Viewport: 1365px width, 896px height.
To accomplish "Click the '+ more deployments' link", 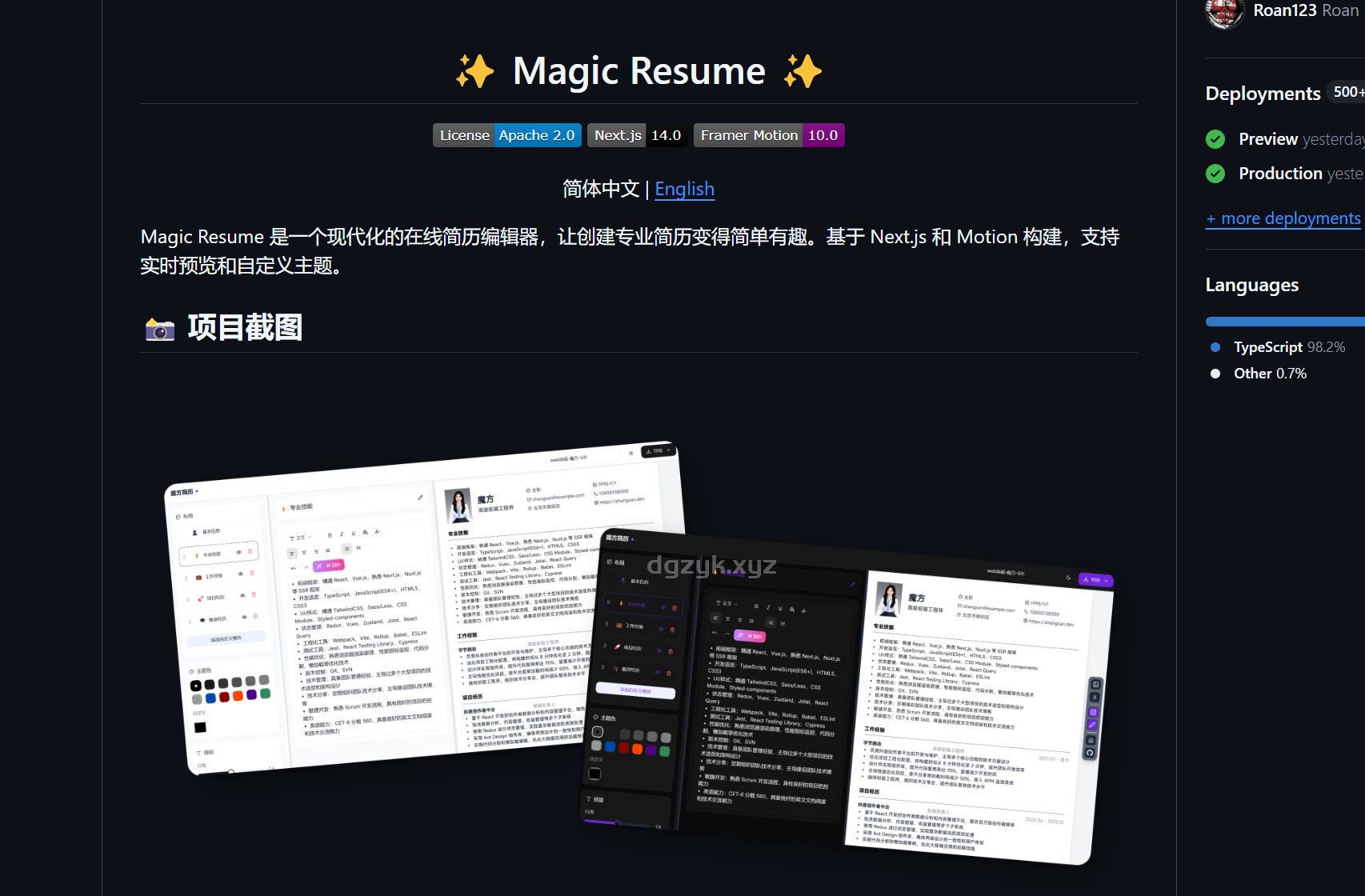I will click(x=1283, y=218).
